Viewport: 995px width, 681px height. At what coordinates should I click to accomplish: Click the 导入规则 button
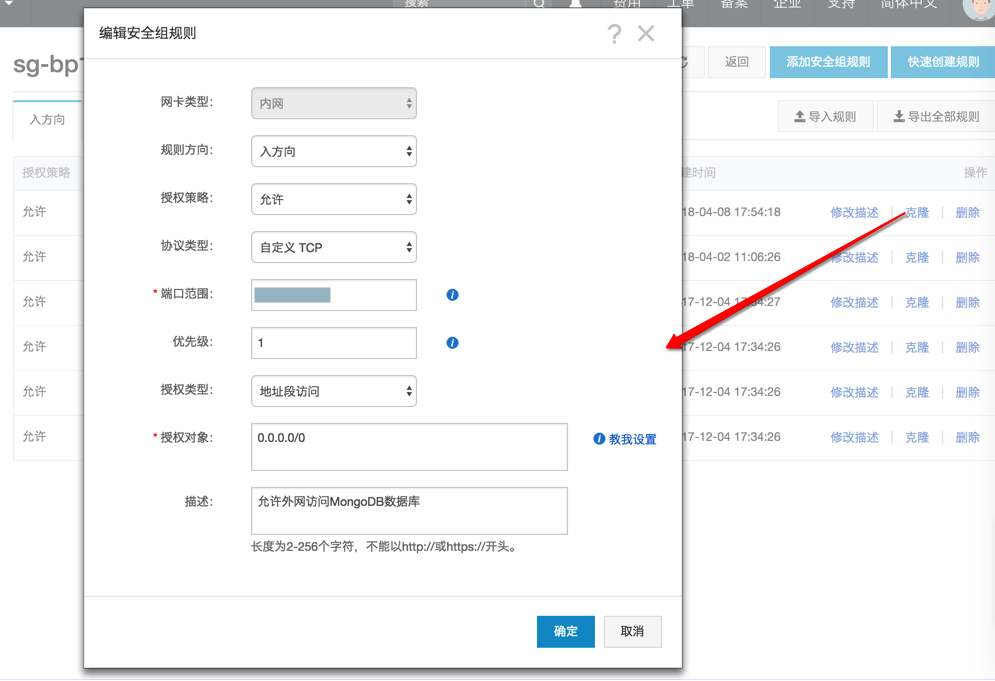(826, 117)
